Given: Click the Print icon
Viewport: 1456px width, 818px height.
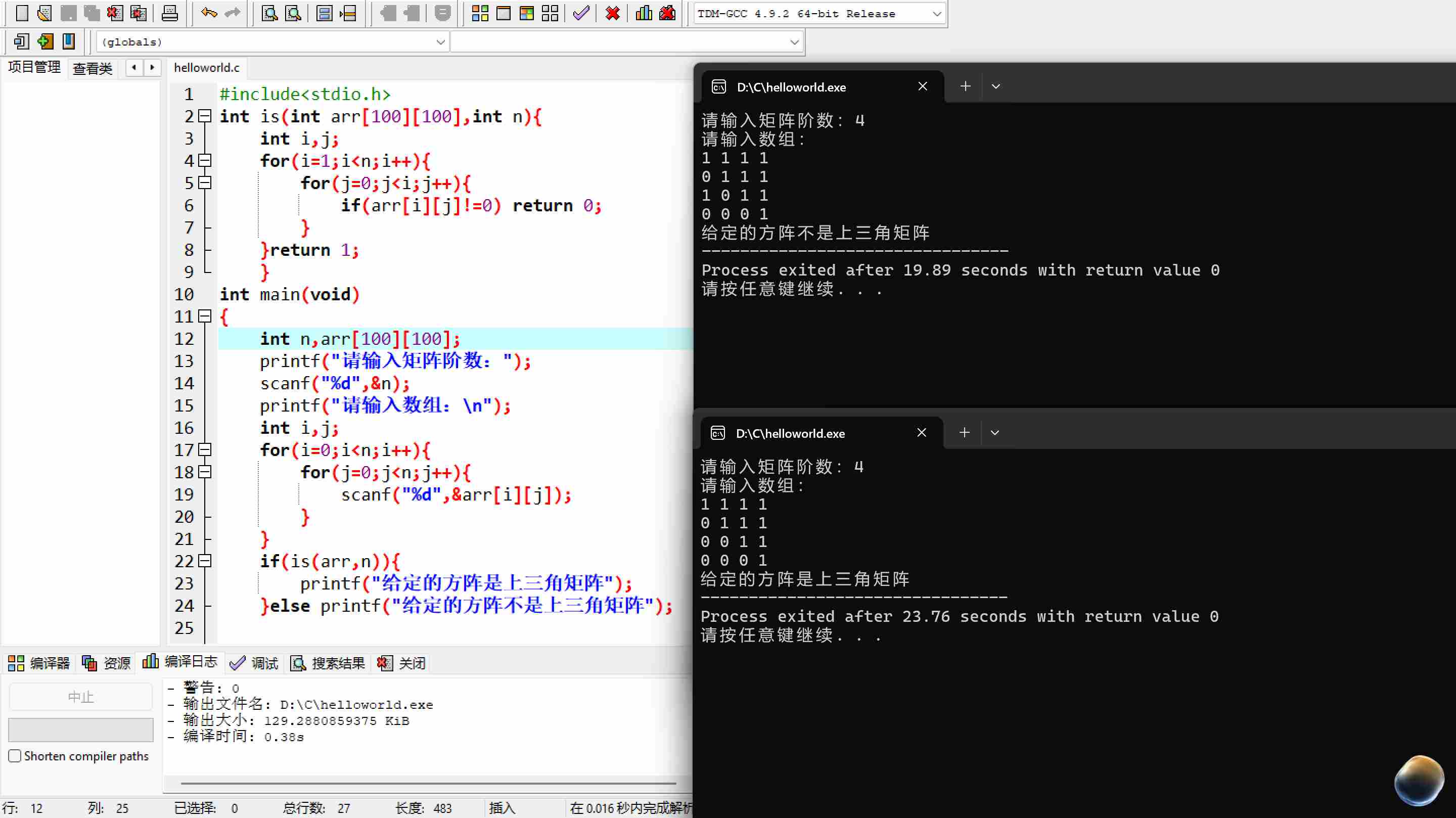Looking at the screenshot, I should (x=169, y=13).
